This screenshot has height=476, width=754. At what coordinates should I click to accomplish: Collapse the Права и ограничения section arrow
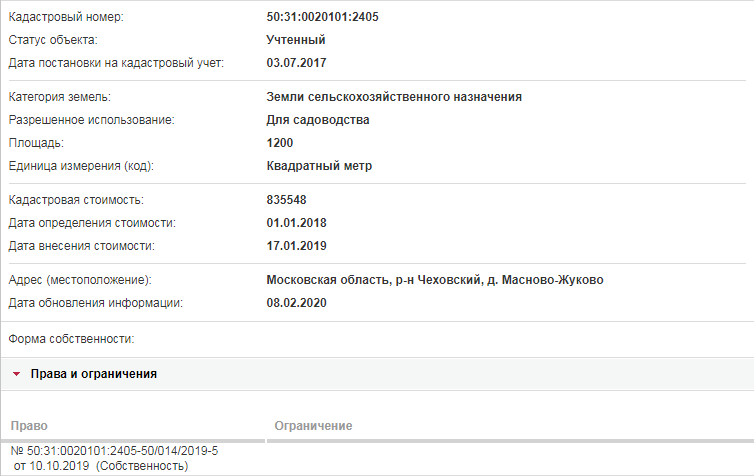16,374
